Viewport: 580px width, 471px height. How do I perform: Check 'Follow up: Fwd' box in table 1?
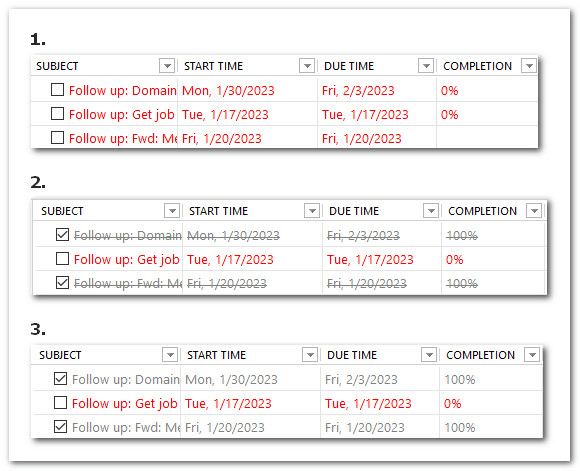tap(57, 138)
